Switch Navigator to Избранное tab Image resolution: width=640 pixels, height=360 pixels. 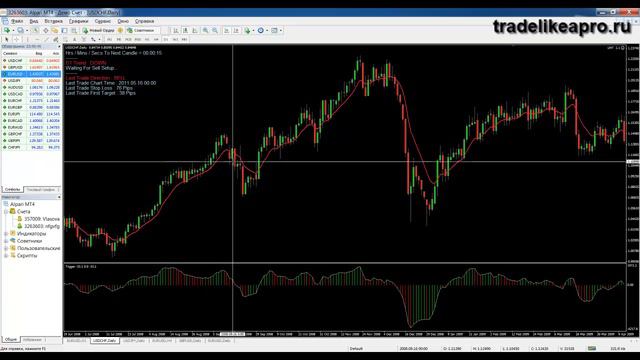tap(32, 340)
